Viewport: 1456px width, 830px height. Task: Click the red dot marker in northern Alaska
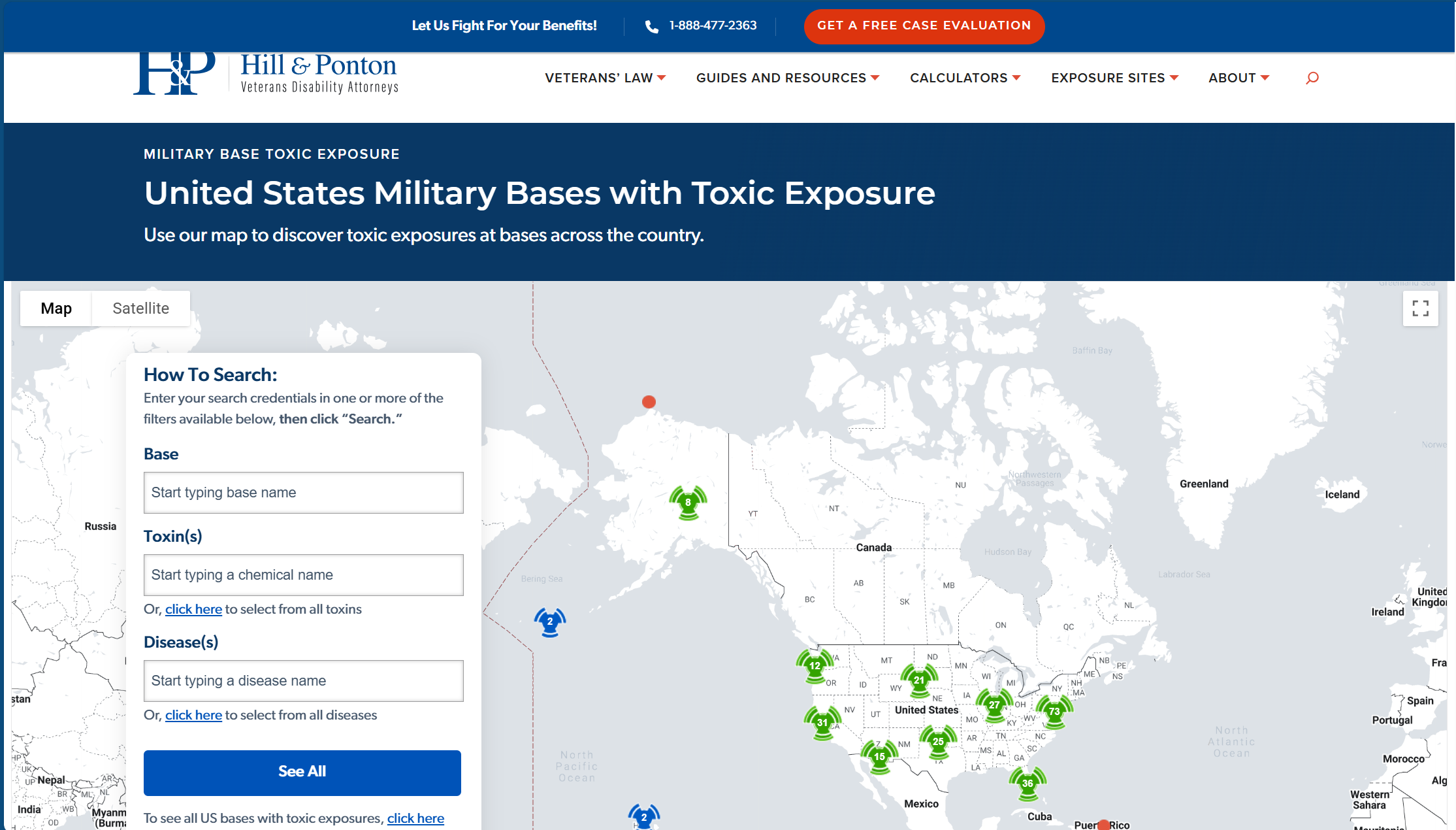point(649,402)
